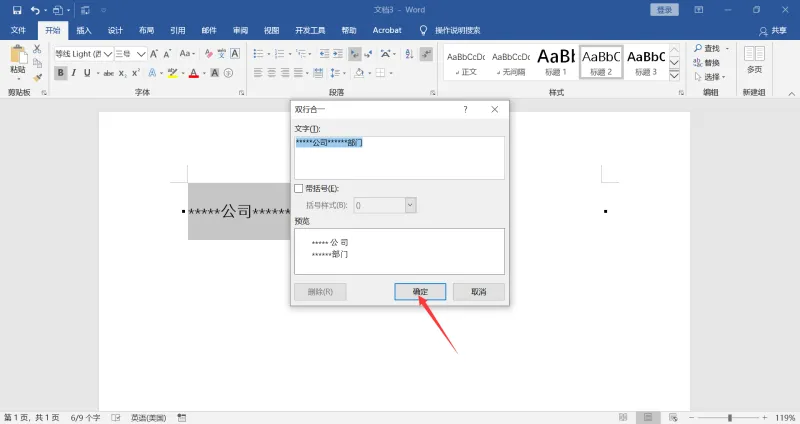The image size is (800, 424).
Task: Clear all formatting with the eraser icon
Action: pos(208,54)
